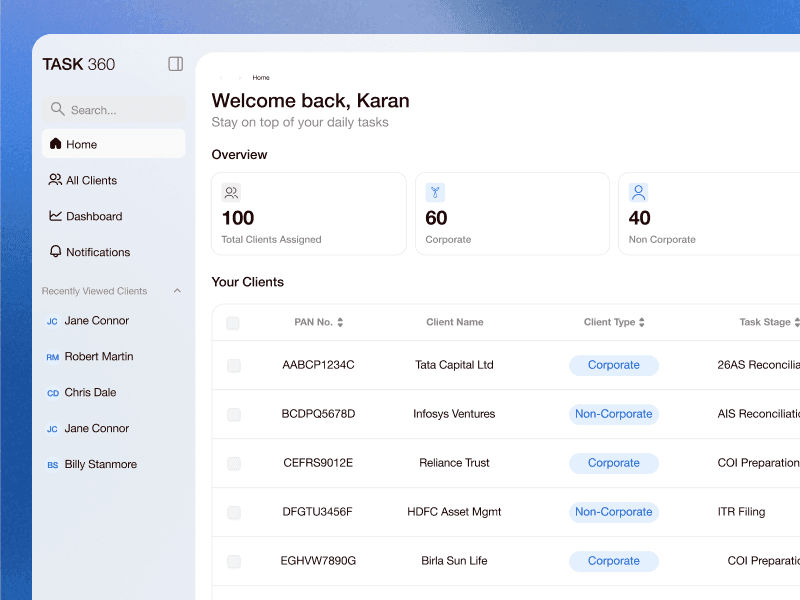This screenshot has width=800, height=600.
Task: Open Billy Stanmore from recent clients
Action: pyautogui.click(x=101, y=464)
